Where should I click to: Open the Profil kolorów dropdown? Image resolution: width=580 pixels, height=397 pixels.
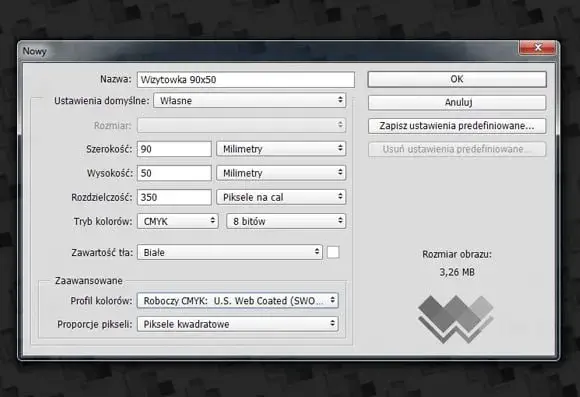pos(237,300)
